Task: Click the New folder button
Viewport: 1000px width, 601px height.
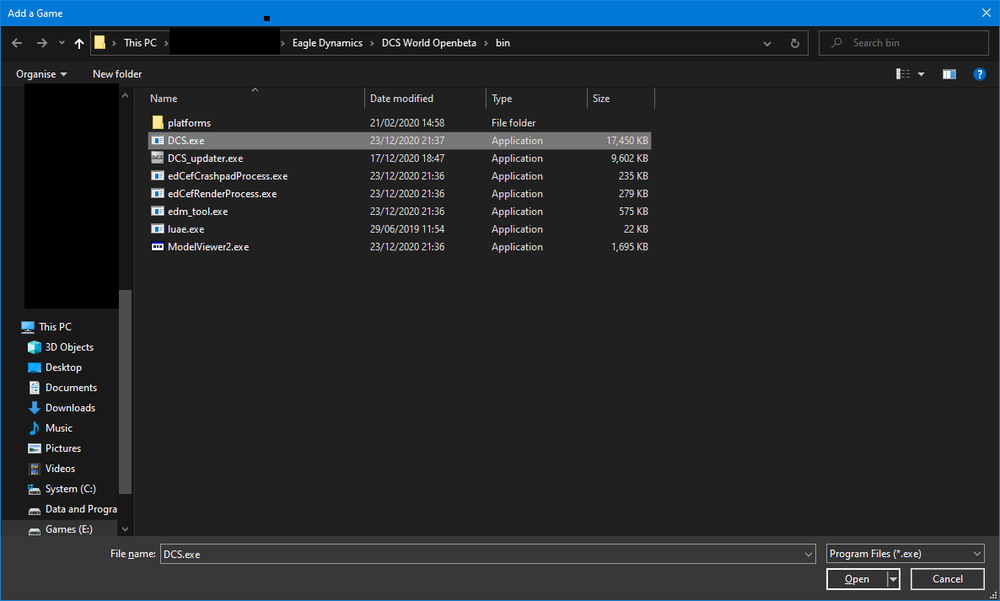Action: tap(117, 74)
